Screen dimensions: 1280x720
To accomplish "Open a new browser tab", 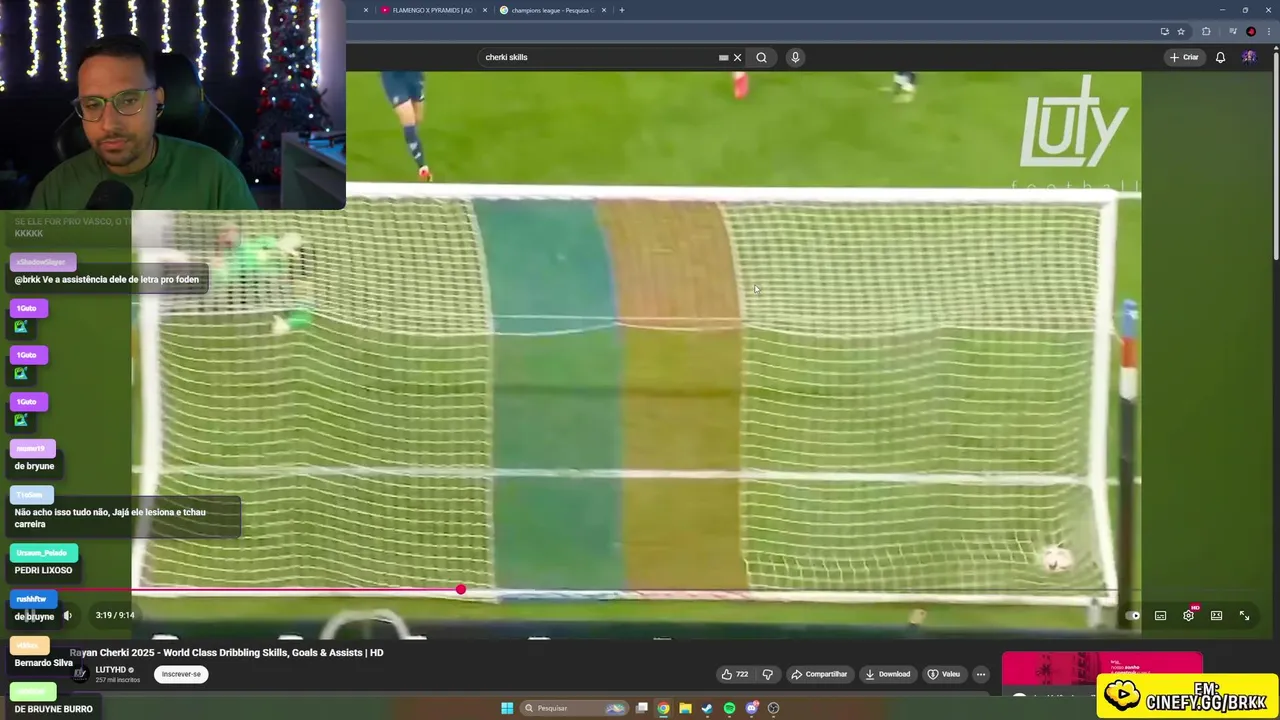I will click(x=622, y=10).
